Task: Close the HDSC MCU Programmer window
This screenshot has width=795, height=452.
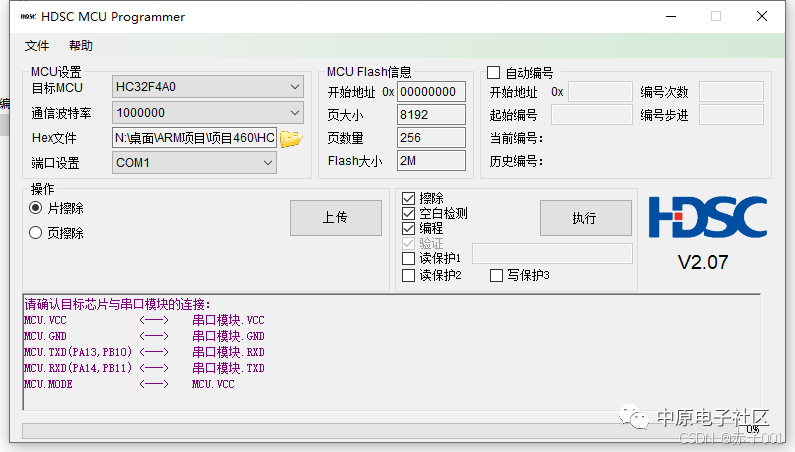Action: [762, 16]
